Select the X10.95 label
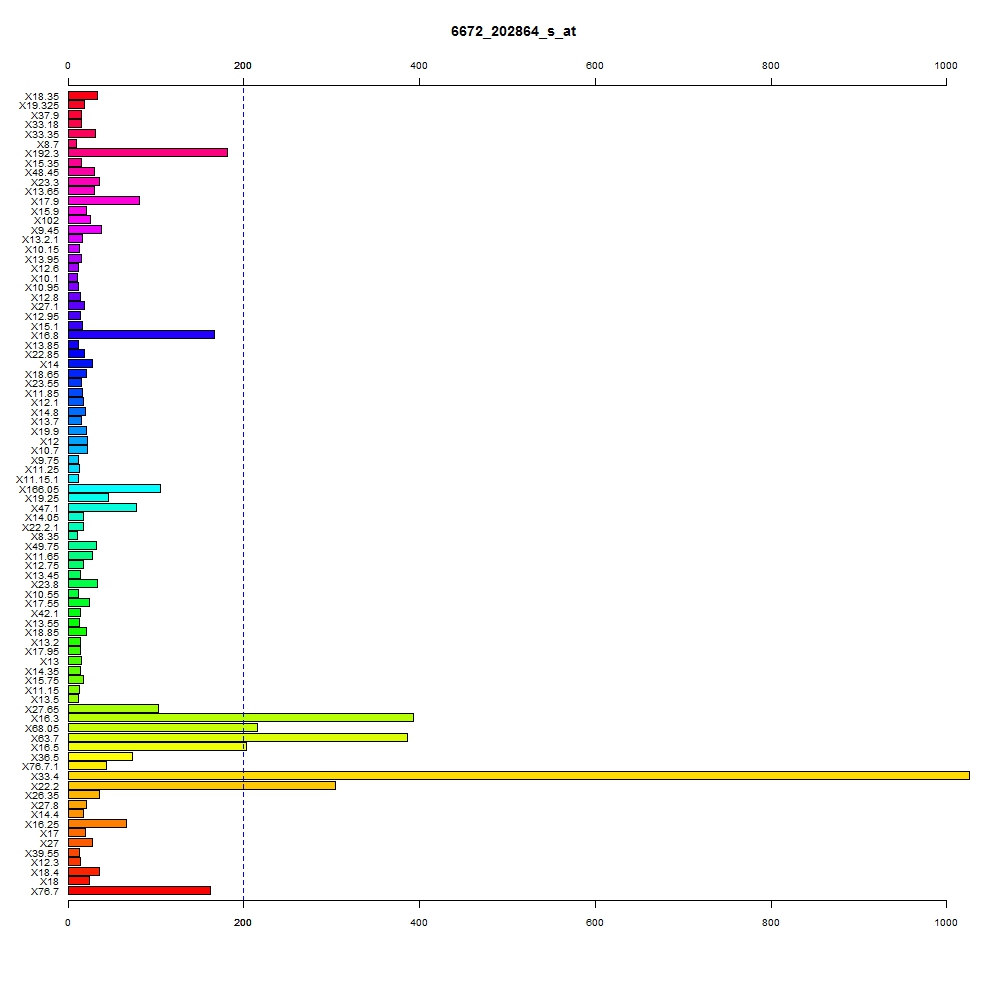 (x=42, y=288)
